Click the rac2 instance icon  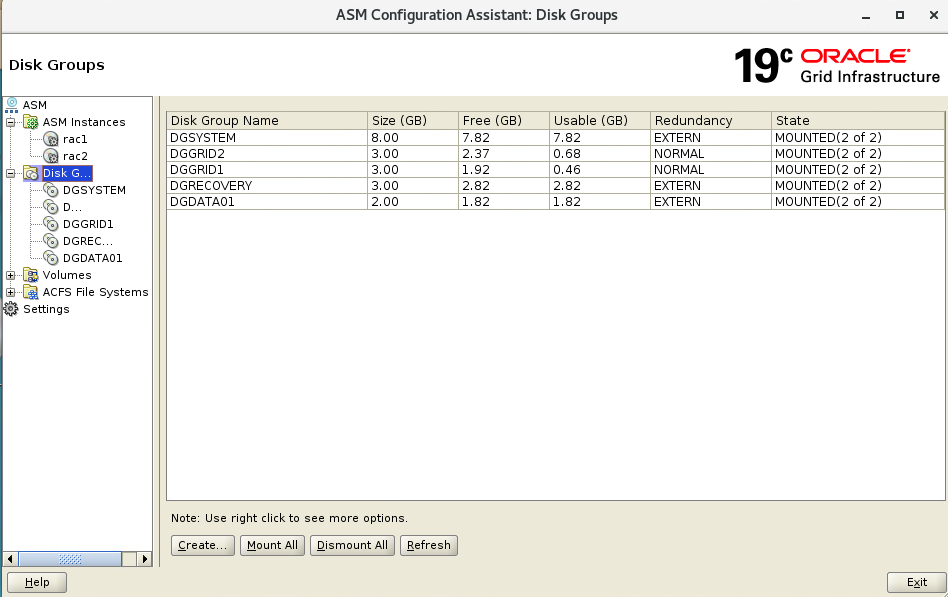click(x=51, y=156)
